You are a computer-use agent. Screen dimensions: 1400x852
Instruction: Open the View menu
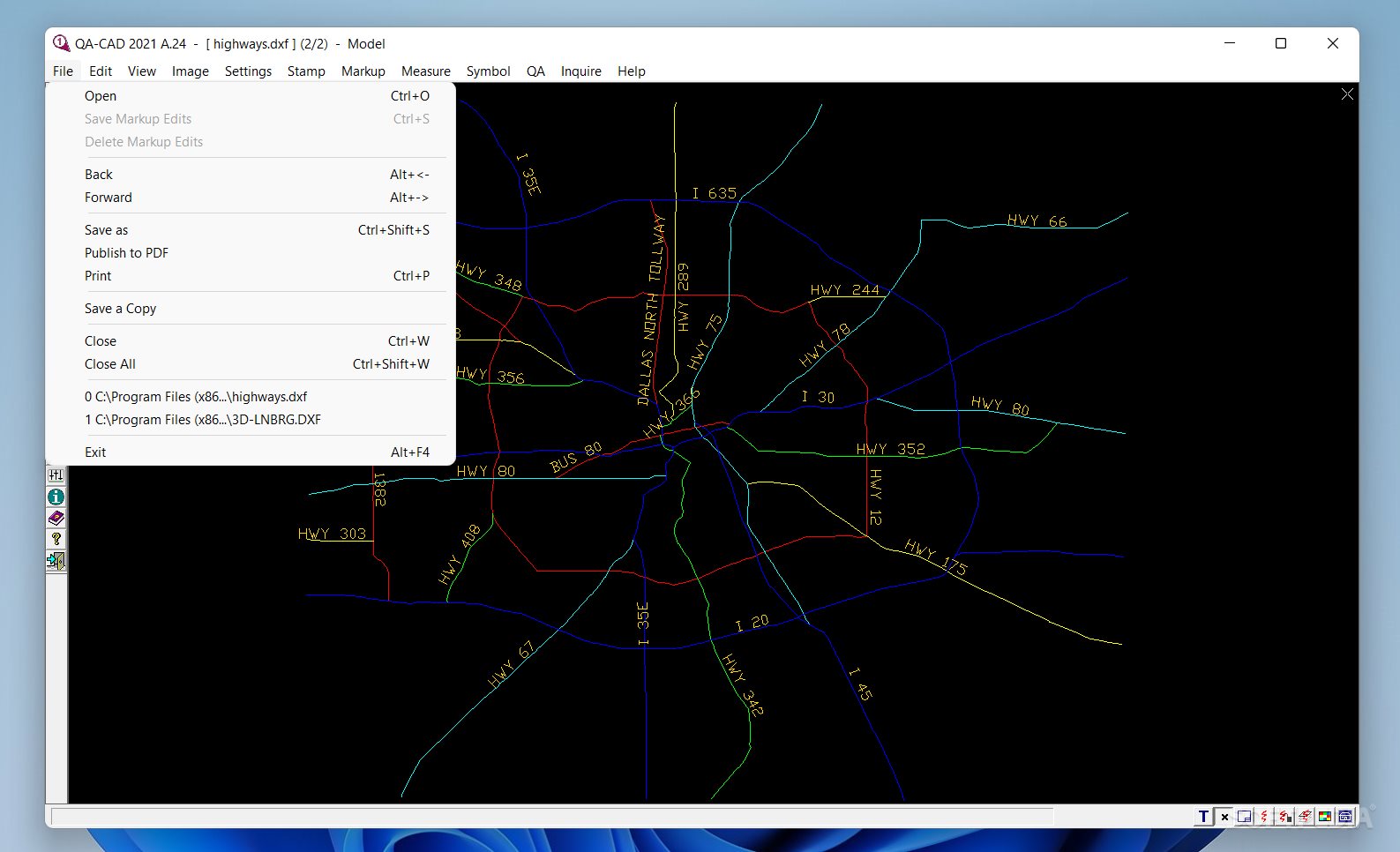click(x=141, y=71)
